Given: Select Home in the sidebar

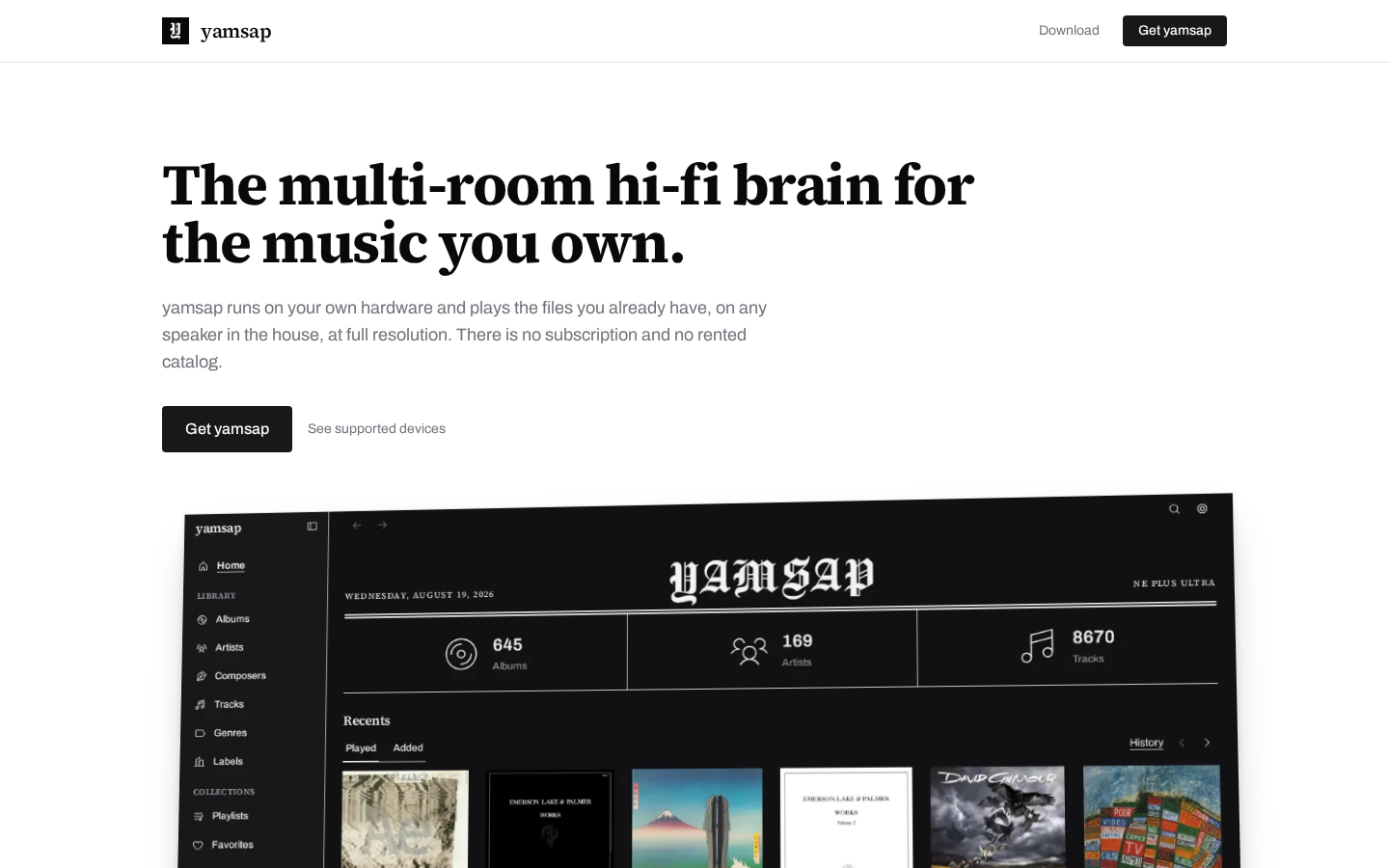Looking at the screenshot, I should [x=231, y=565].
